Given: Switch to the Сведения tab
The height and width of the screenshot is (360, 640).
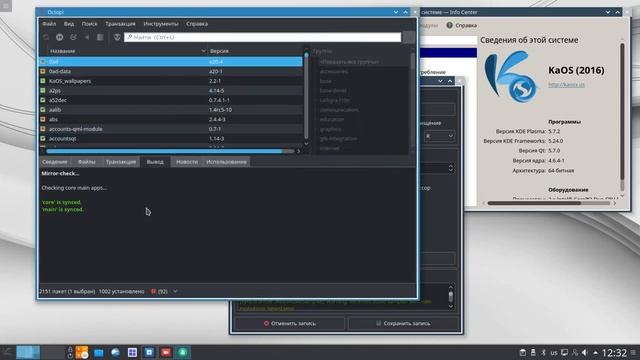Looking at the screenshot, I should pos(55,162).
